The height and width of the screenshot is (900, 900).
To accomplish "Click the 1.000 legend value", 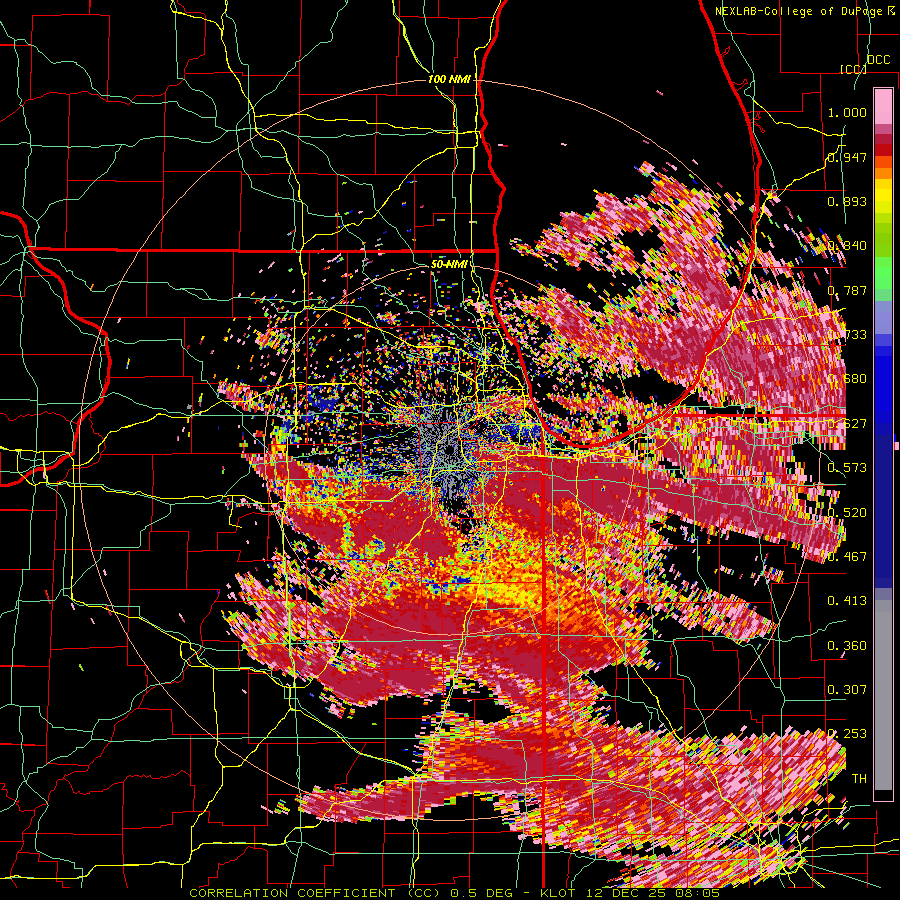I will (x=847, y=112).
